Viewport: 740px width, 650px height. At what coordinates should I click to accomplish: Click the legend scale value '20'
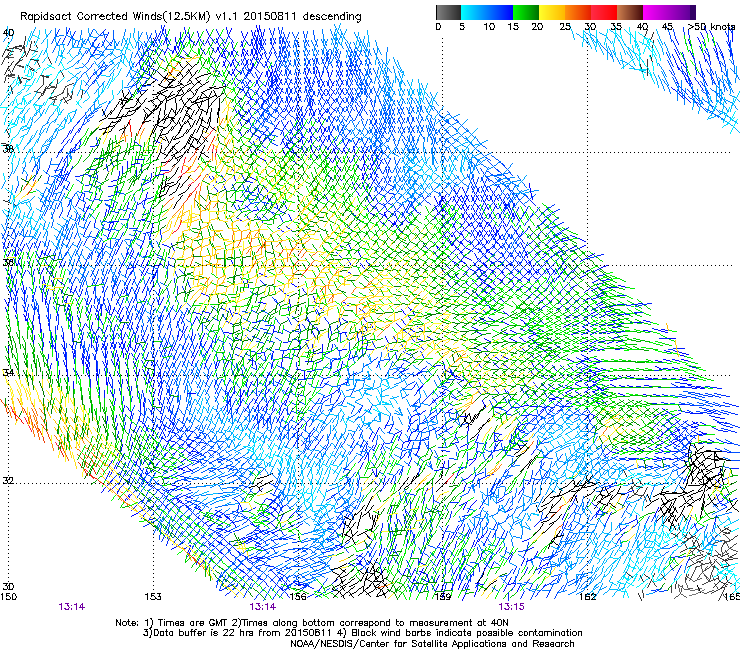tap(537, 27)
